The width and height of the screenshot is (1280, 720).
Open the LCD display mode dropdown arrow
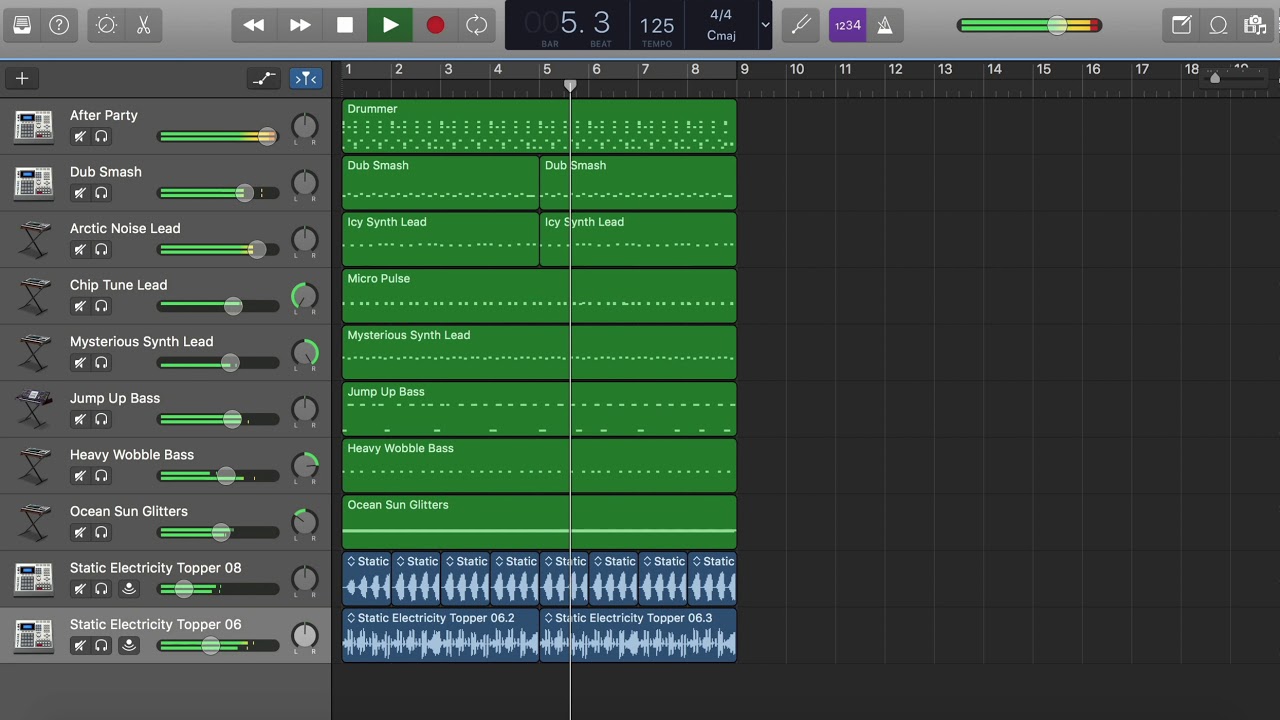pyautogui.click(x=765, y=25)
